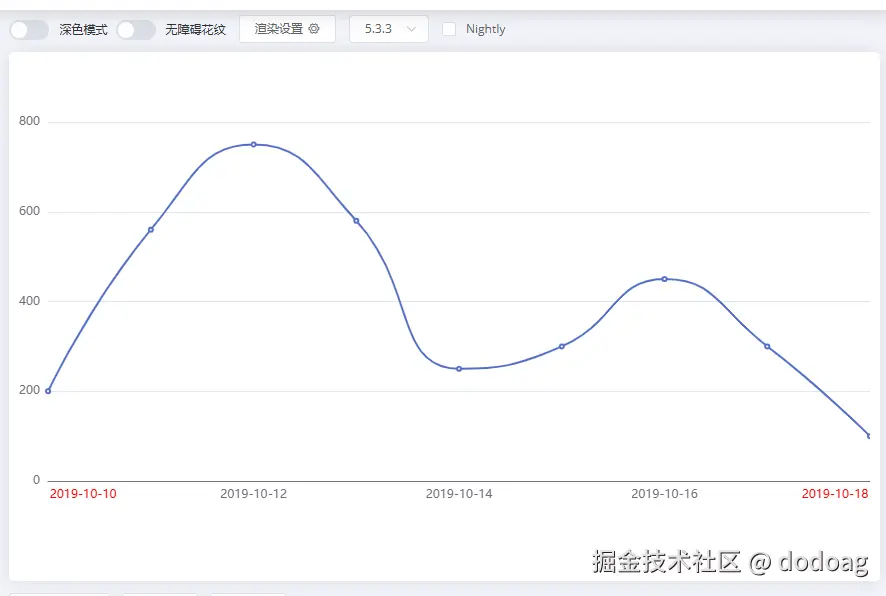This screenshot has height=596, width=886.
Task: Click the data point near 2019-10-13
Action: 355,221
